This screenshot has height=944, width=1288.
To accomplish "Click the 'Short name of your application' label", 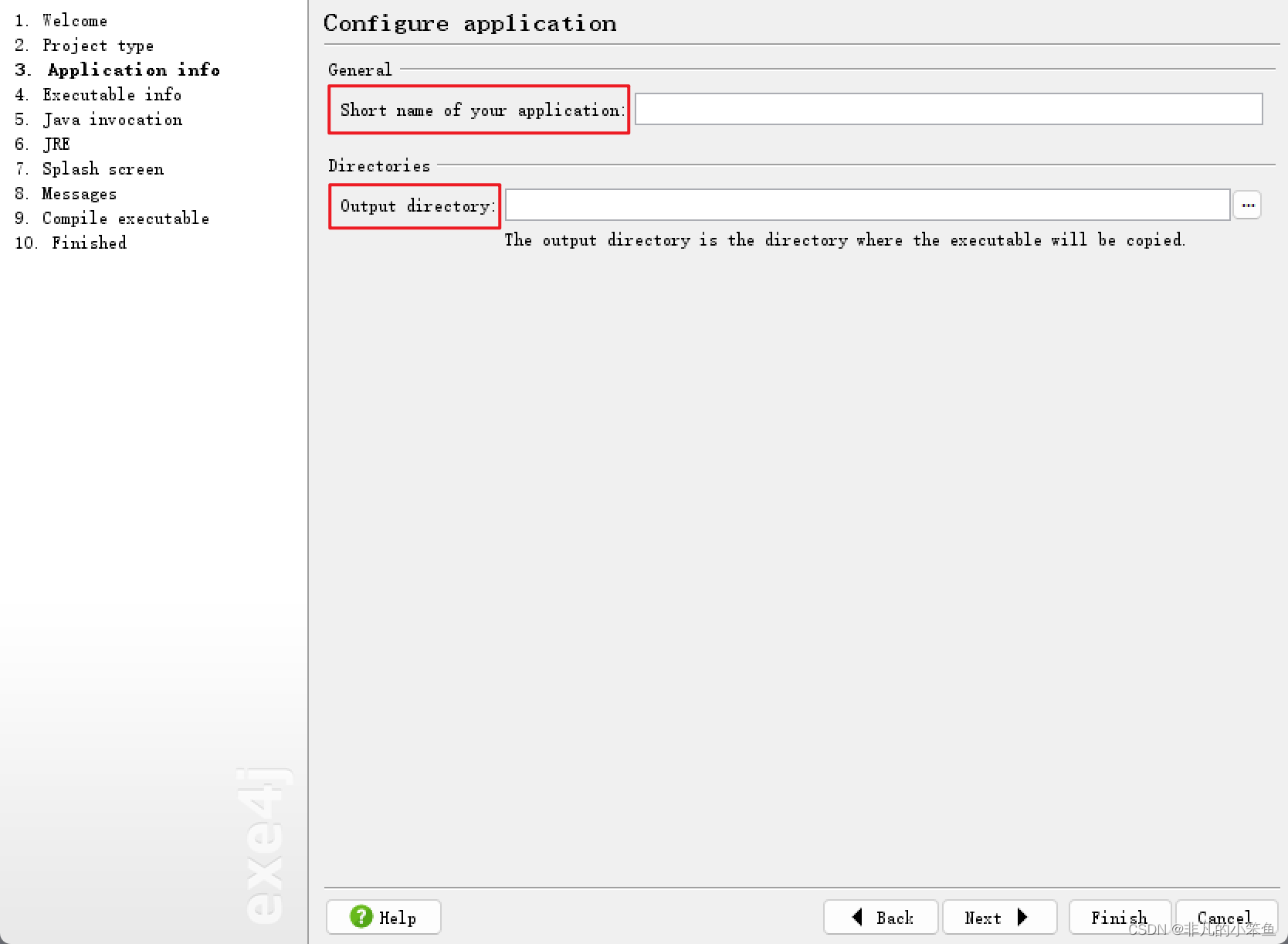I will 483,110.
